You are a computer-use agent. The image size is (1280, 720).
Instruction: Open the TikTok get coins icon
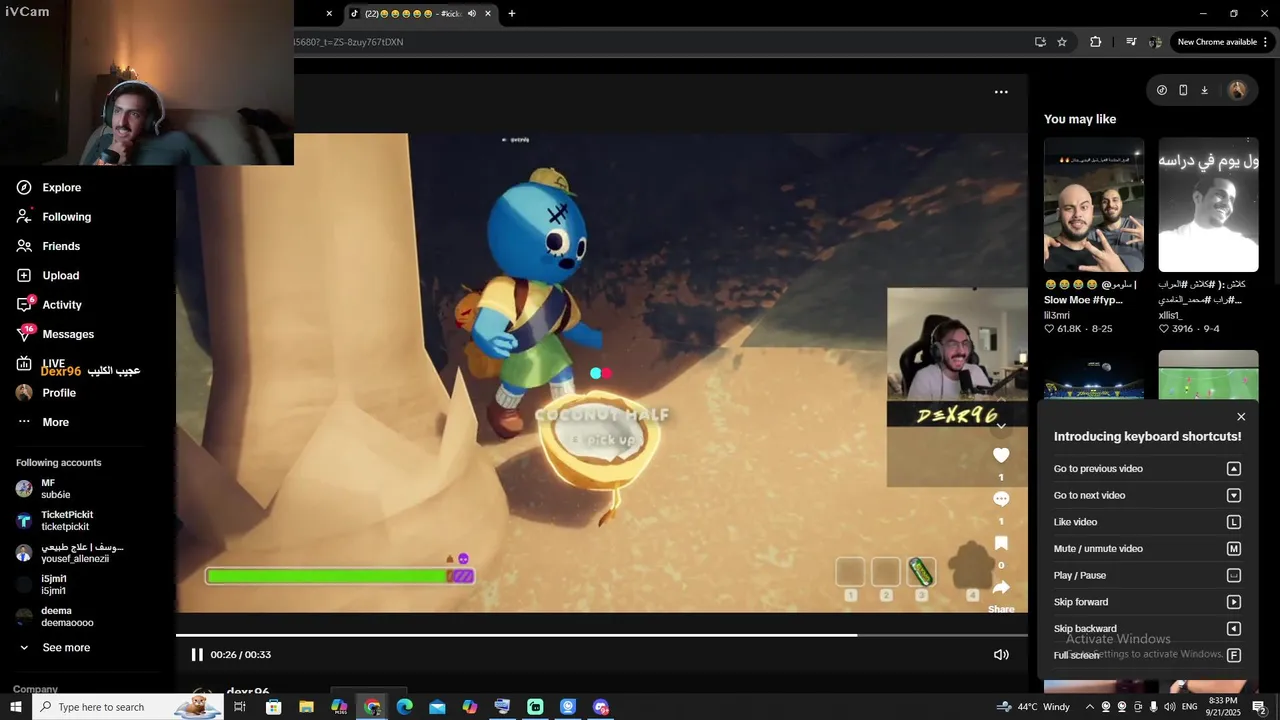(x=1162, y=90)
